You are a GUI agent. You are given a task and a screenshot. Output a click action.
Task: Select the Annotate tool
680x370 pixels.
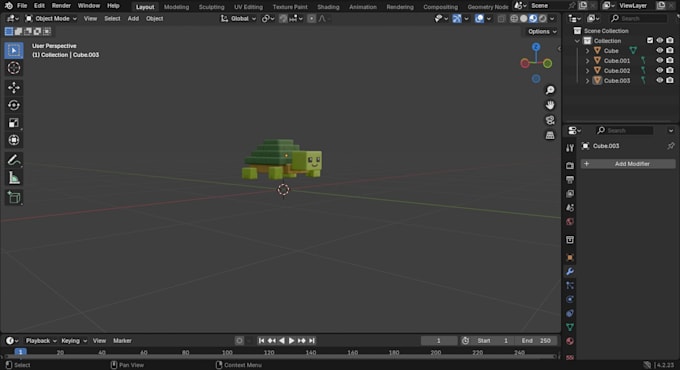click(x=14, y=160)
